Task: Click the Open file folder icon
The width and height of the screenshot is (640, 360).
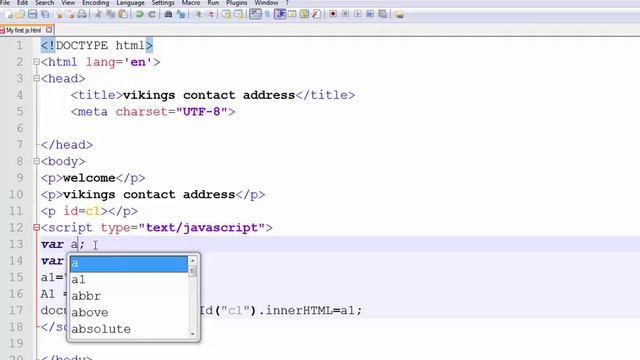Action: point(20,15)
